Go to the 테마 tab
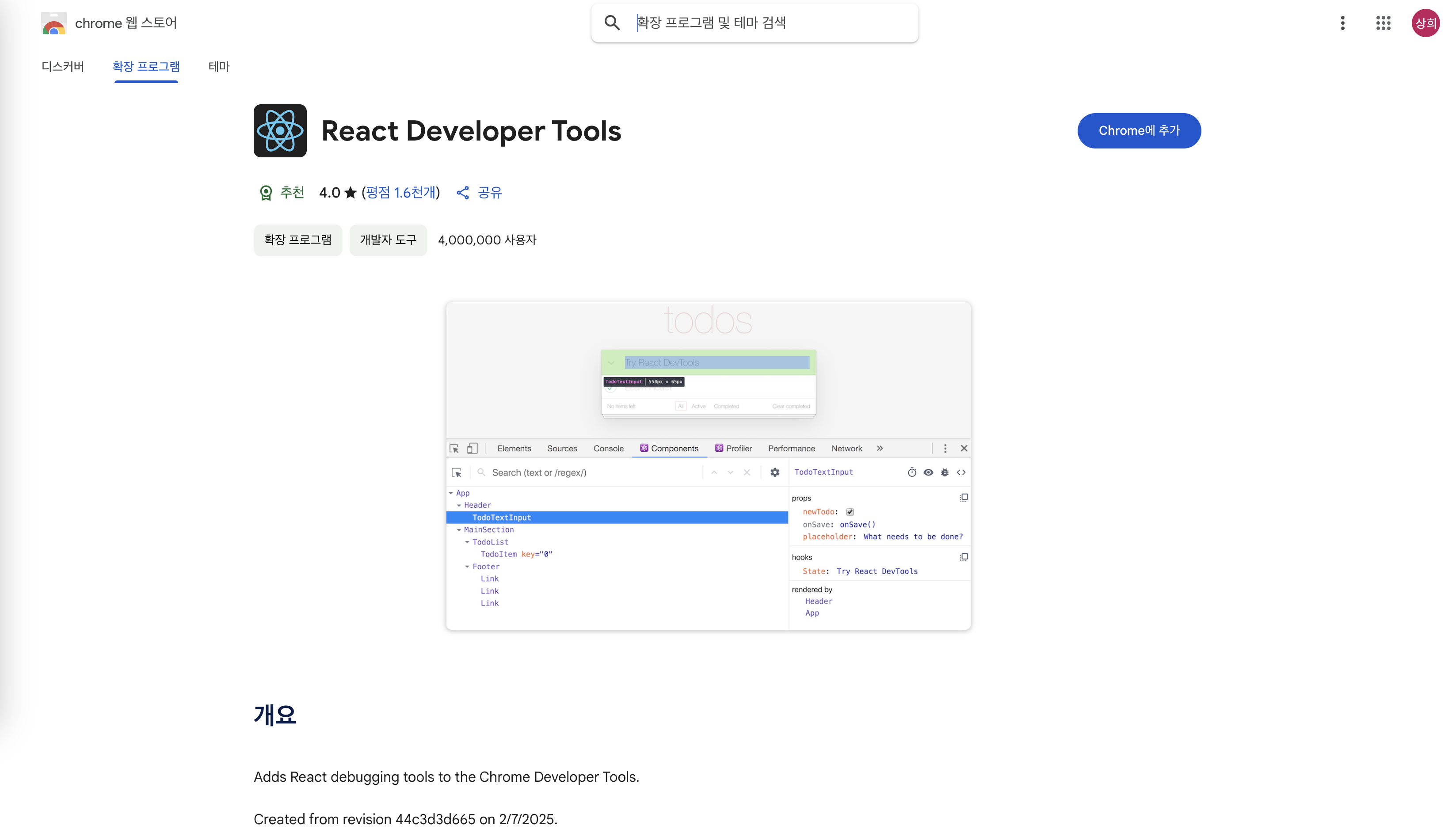The height and width of the screenshot is (837, 1456). coord(218,67)
